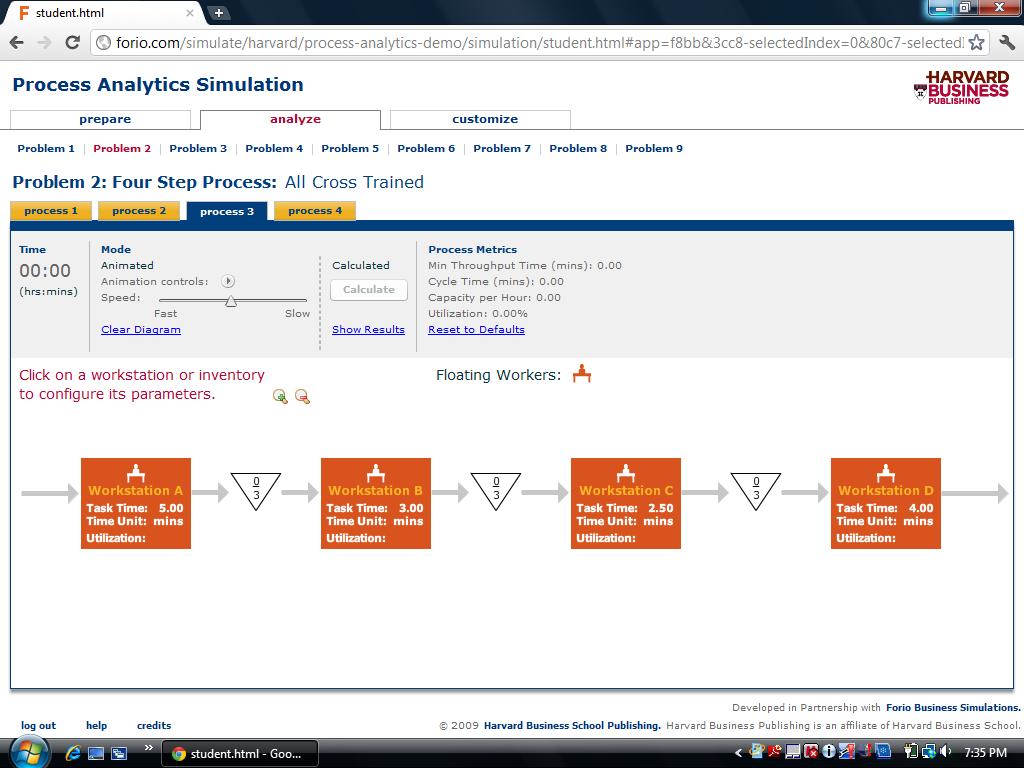The height and width of the screenshot is (768, 1024).
Task: Open the process 4 tab
Action: coord(315,210)
